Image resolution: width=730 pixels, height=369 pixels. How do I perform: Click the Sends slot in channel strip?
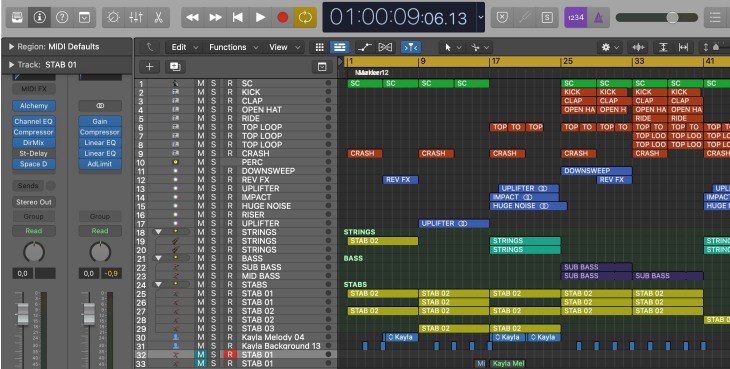click(28, 186)
